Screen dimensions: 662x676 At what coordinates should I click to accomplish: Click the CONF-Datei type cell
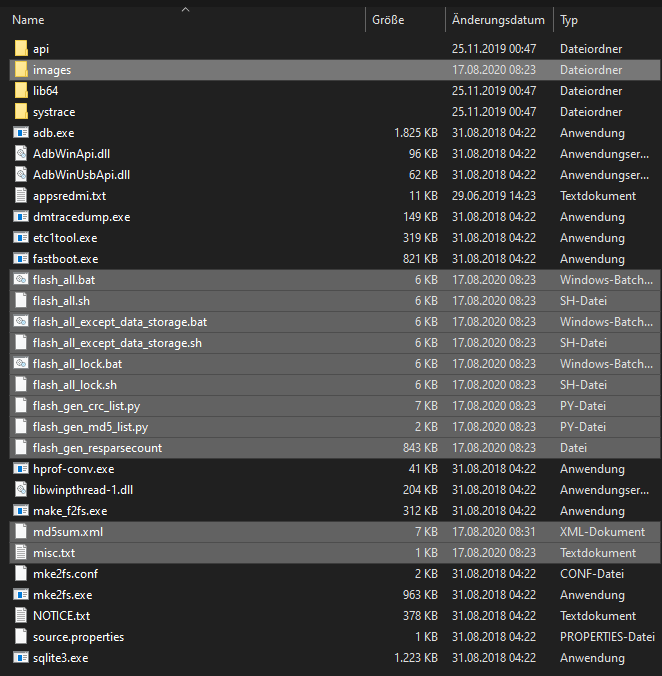pyautogui.click(x=592, y=574)
